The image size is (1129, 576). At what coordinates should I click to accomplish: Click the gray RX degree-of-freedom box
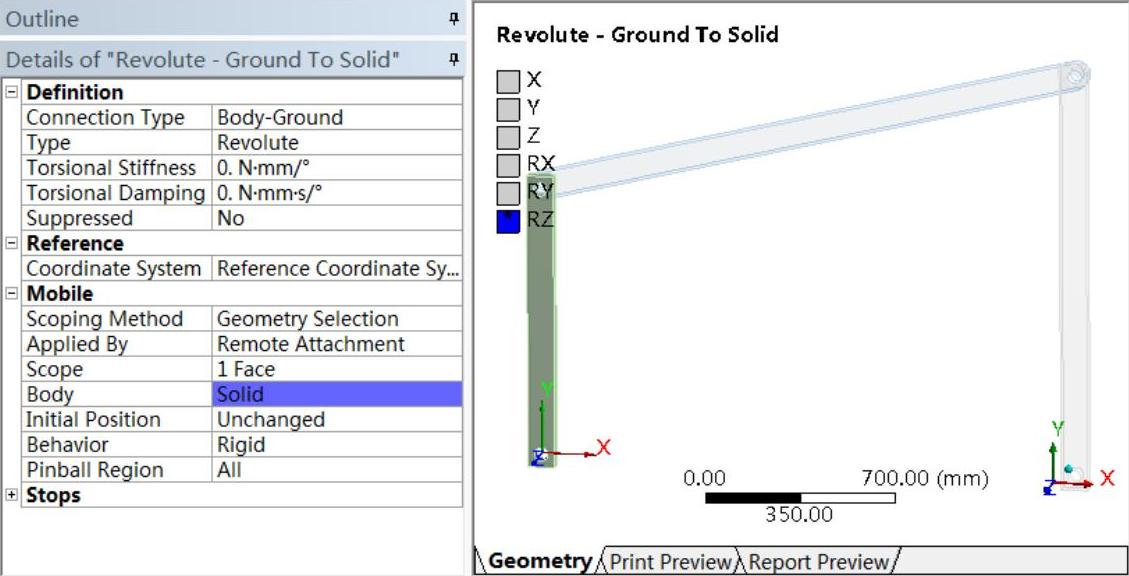509,164
